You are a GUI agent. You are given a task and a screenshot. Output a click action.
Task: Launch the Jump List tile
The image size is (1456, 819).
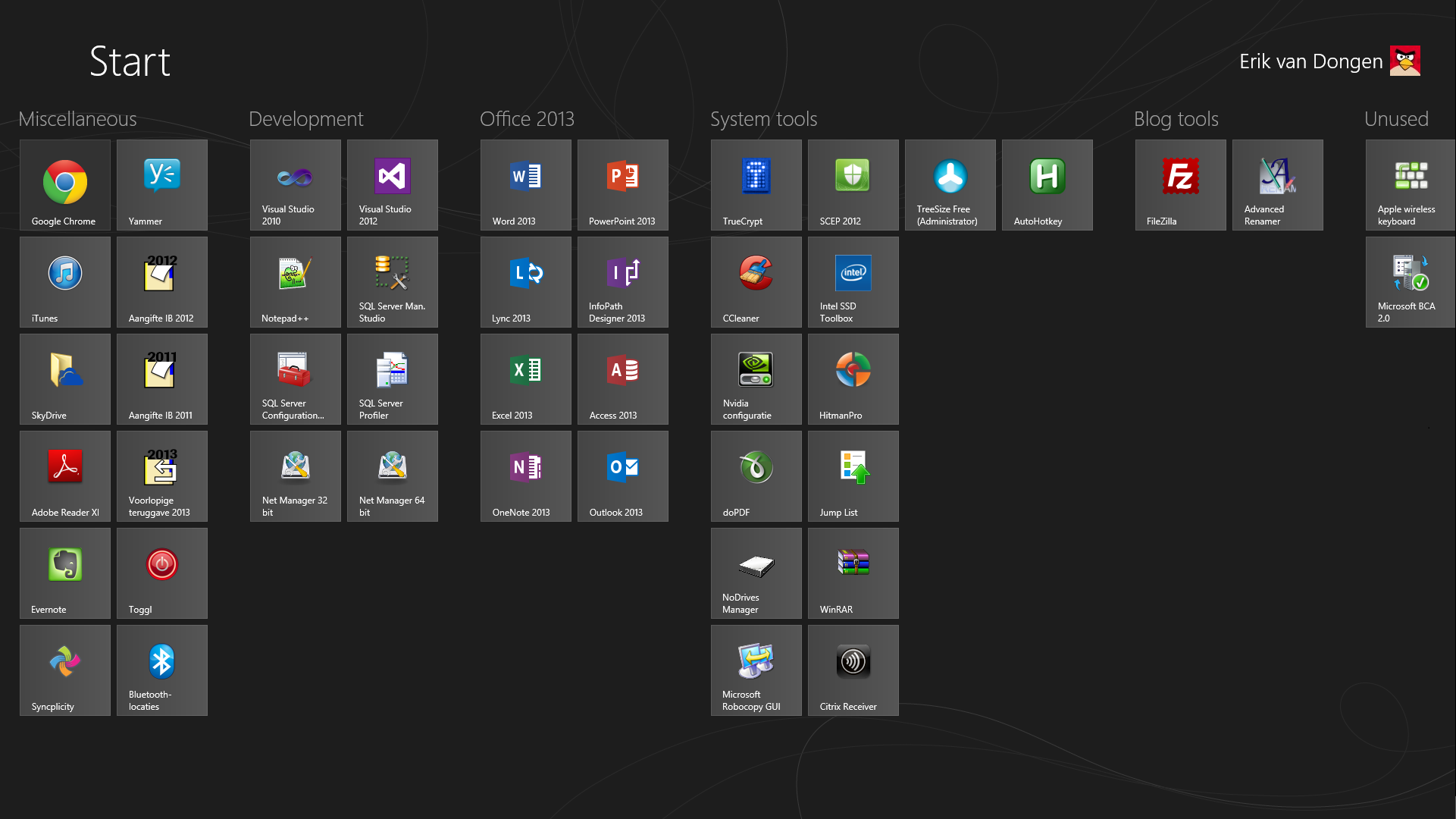[853, 476]
